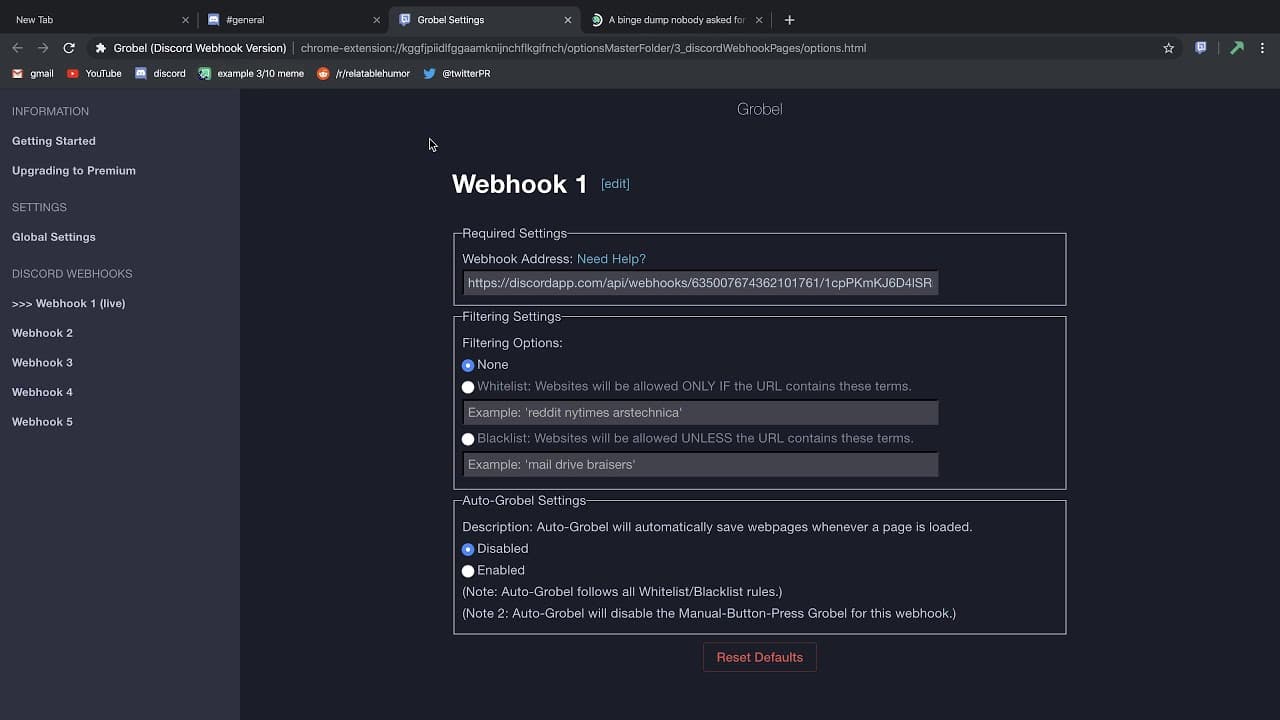Close the binge dump tab
The height and width of the screenshot is (720, 1280).
pyautogui.click(x=759, y=20)
